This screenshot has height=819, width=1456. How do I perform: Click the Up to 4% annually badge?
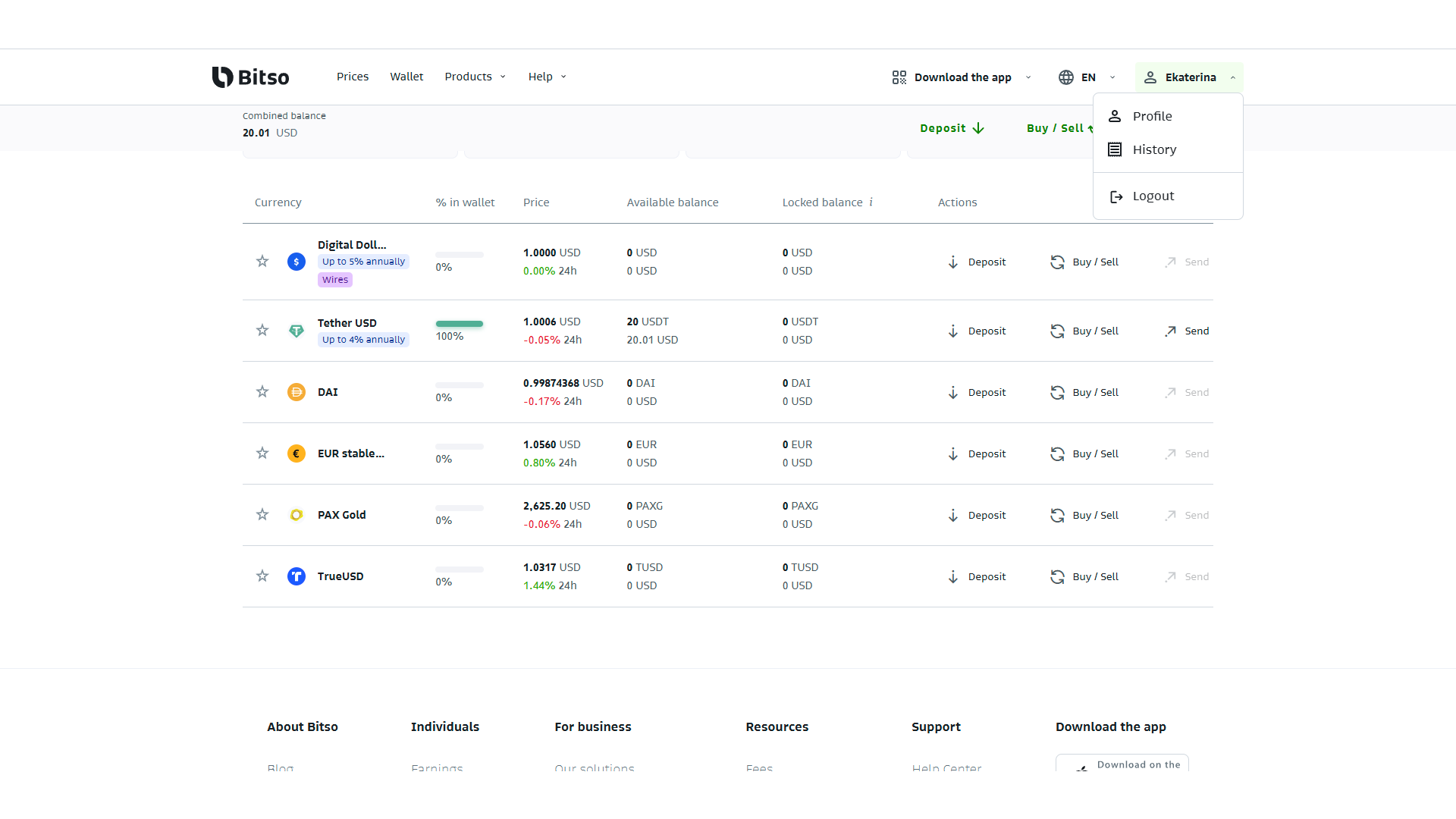(363, 340)
